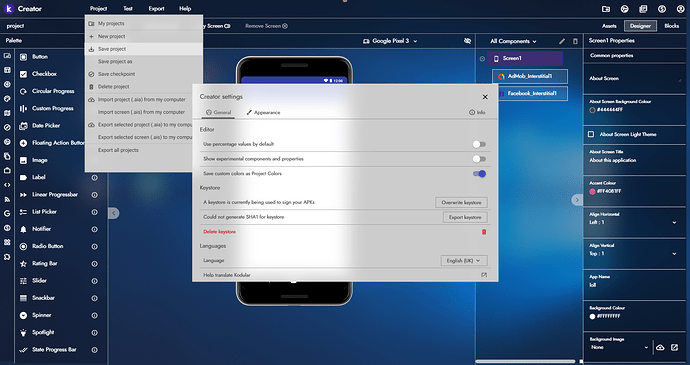Image resolution: width=690 pixels, height=365 pixels.
Task: Open the account profile icon
Action: (680, 9)
